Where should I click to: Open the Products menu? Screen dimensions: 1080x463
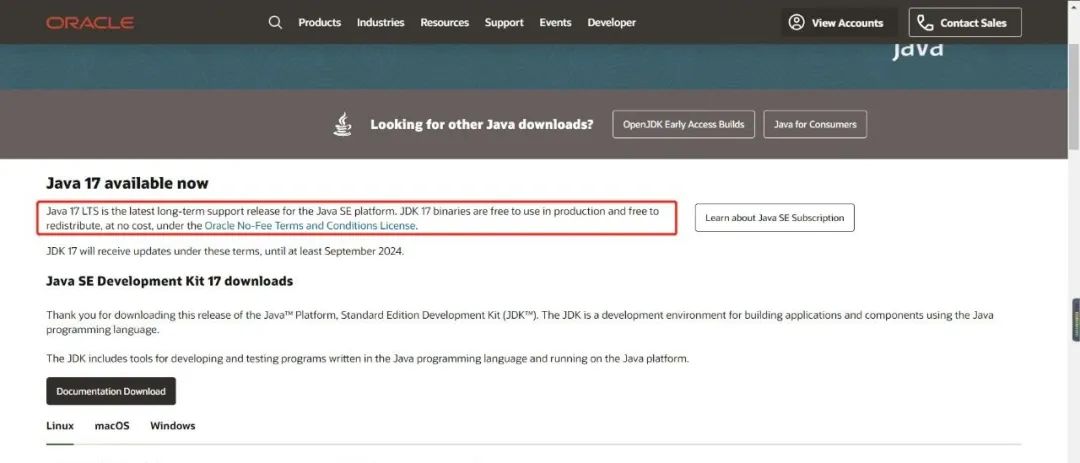pos(320,23)
